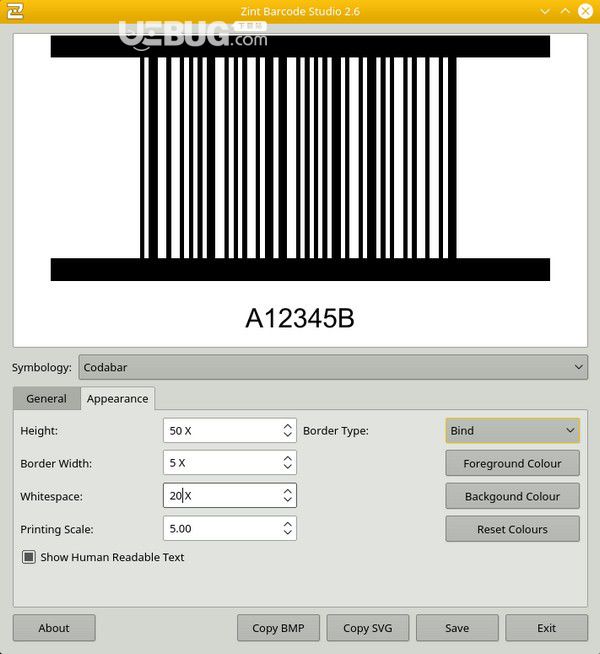Switch to the General tab
Screen dimensions: 600x654
point(46,399)
